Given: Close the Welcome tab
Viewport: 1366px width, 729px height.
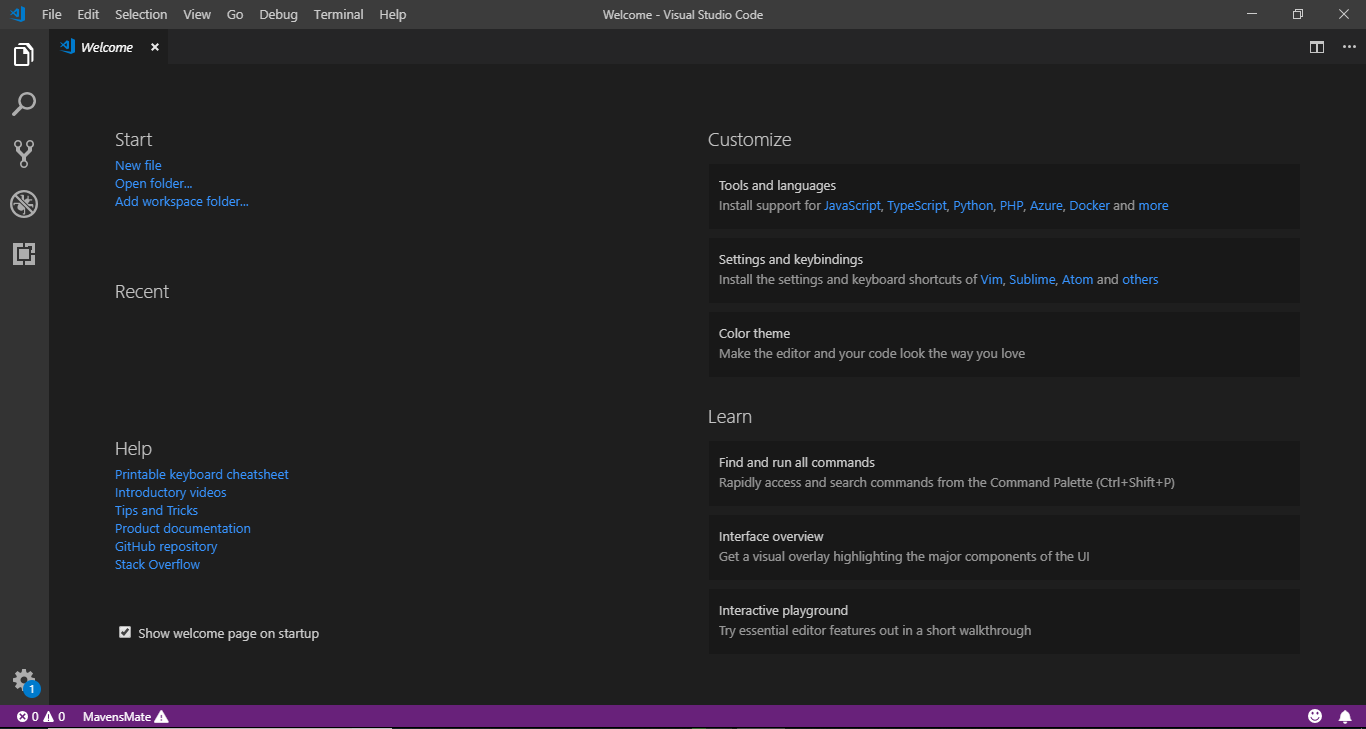Looking at the screenshot, I should pos(155,47).
